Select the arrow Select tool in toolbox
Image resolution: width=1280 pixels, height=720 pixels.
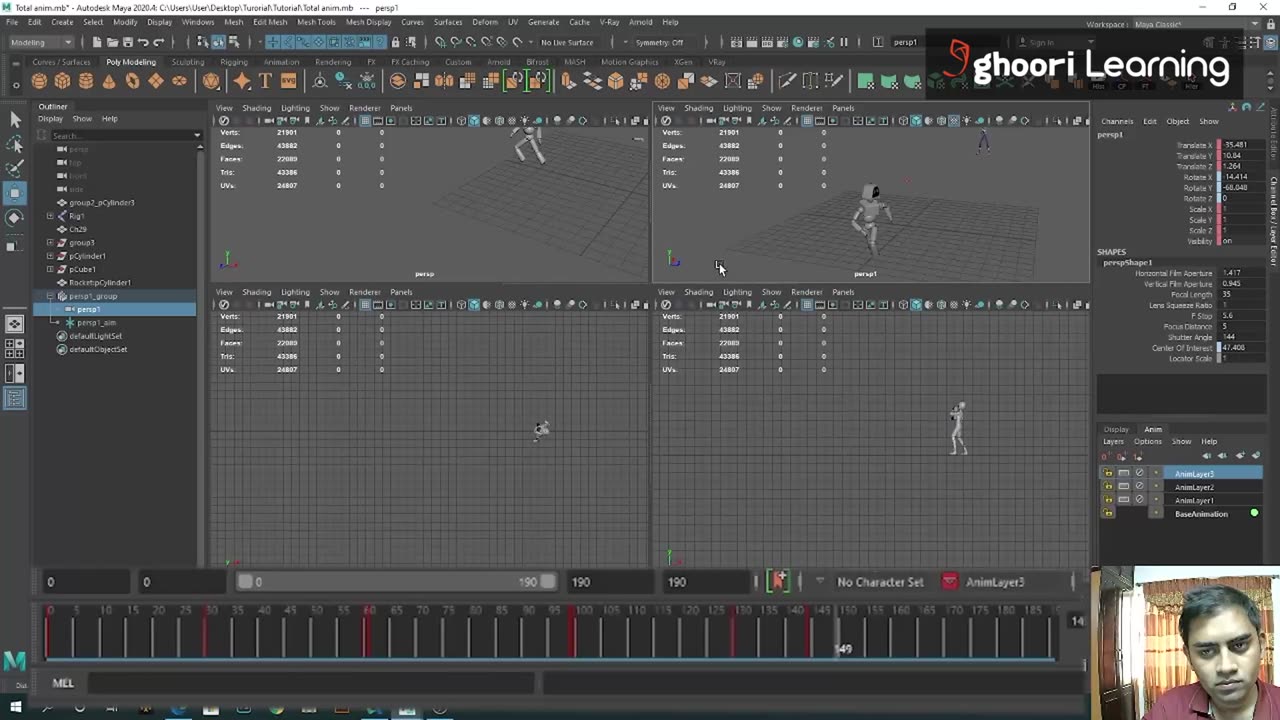pos(15,119)
